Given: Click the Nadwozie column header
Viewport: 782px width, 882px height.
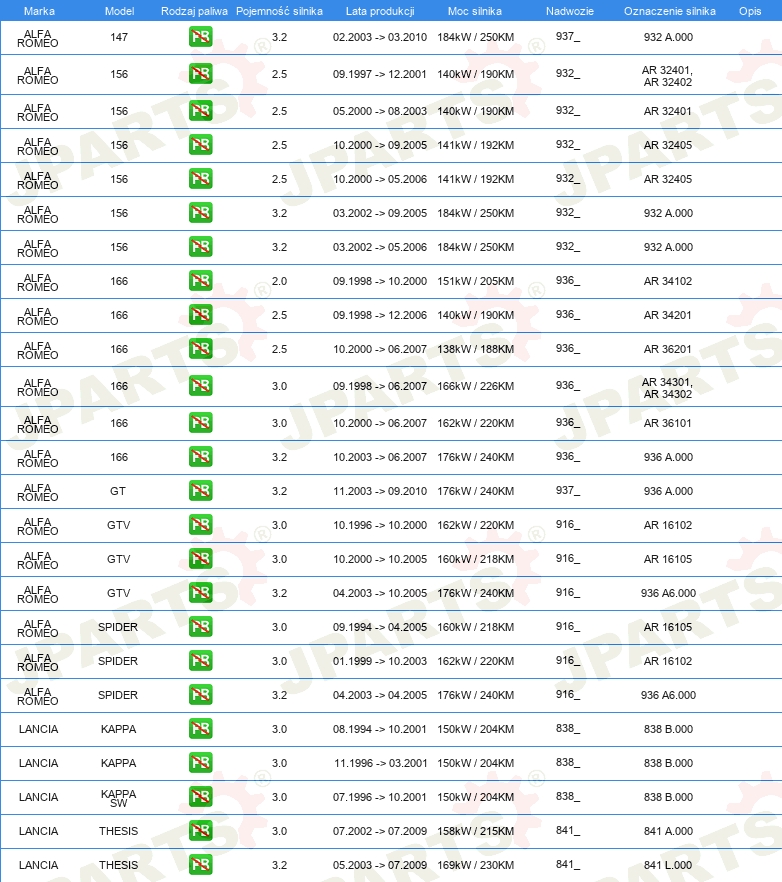Looking at the screenshot, I should 569,11.
